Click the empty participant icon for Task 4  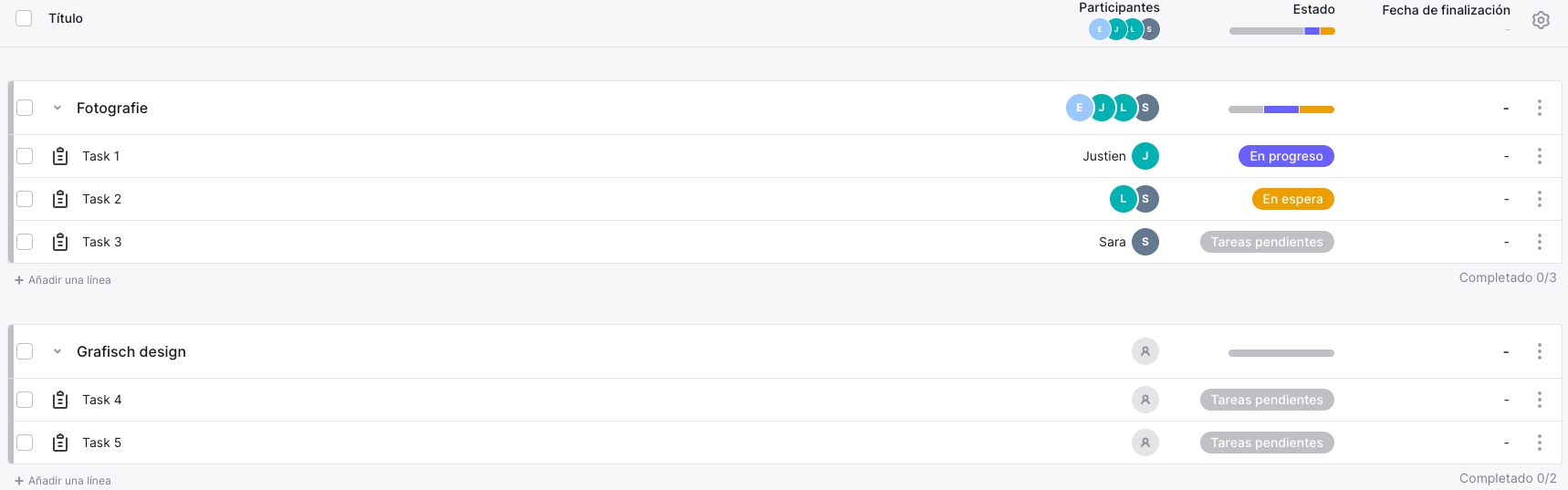[x=1145, y=400]
